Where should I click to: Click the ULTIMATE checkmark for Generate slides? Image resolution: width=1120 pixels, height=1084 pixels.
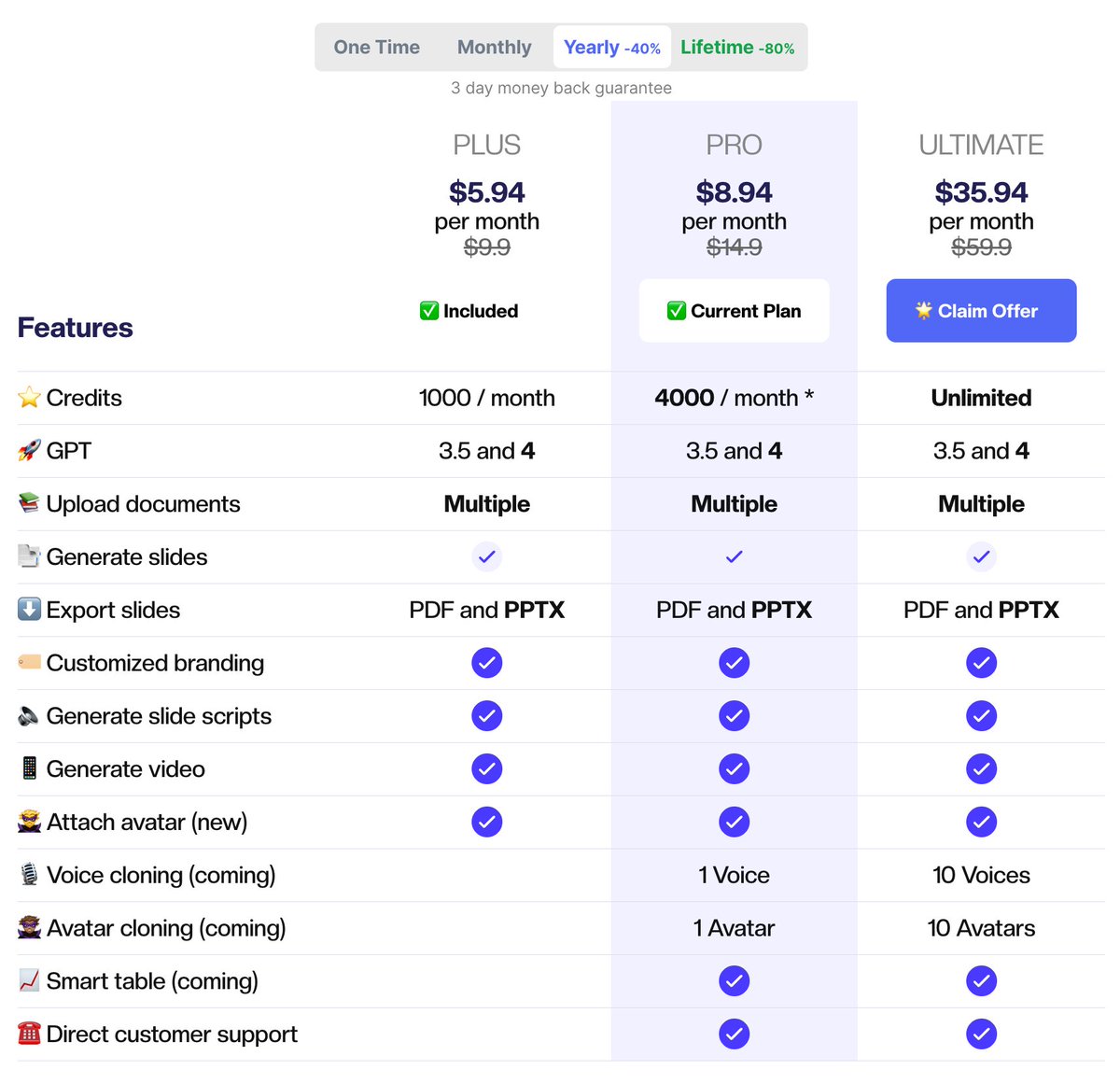981,556
